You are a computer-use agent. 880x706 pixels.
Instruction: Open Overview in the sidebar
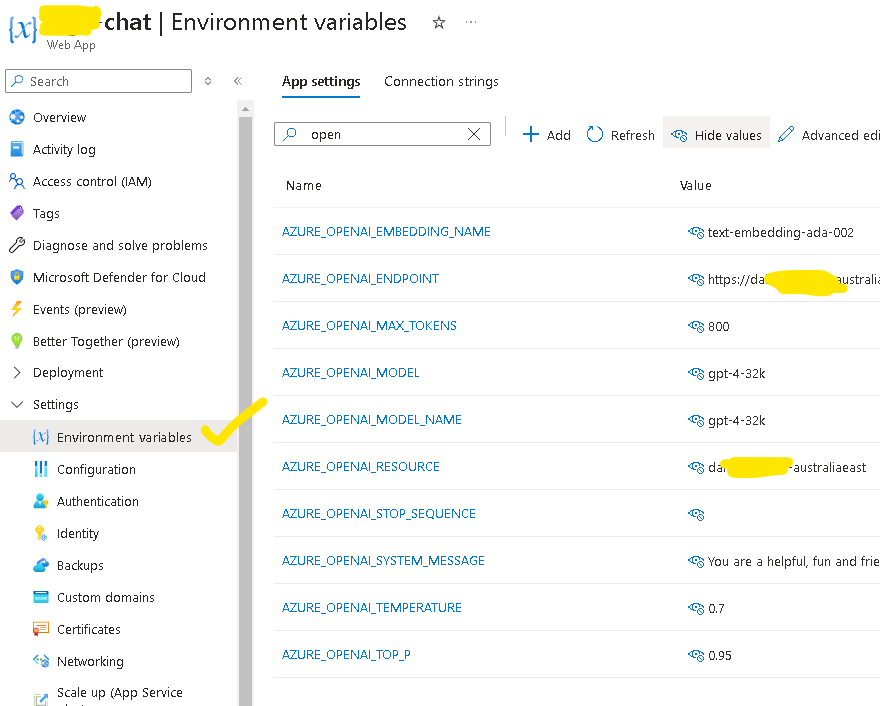[59, 117]
